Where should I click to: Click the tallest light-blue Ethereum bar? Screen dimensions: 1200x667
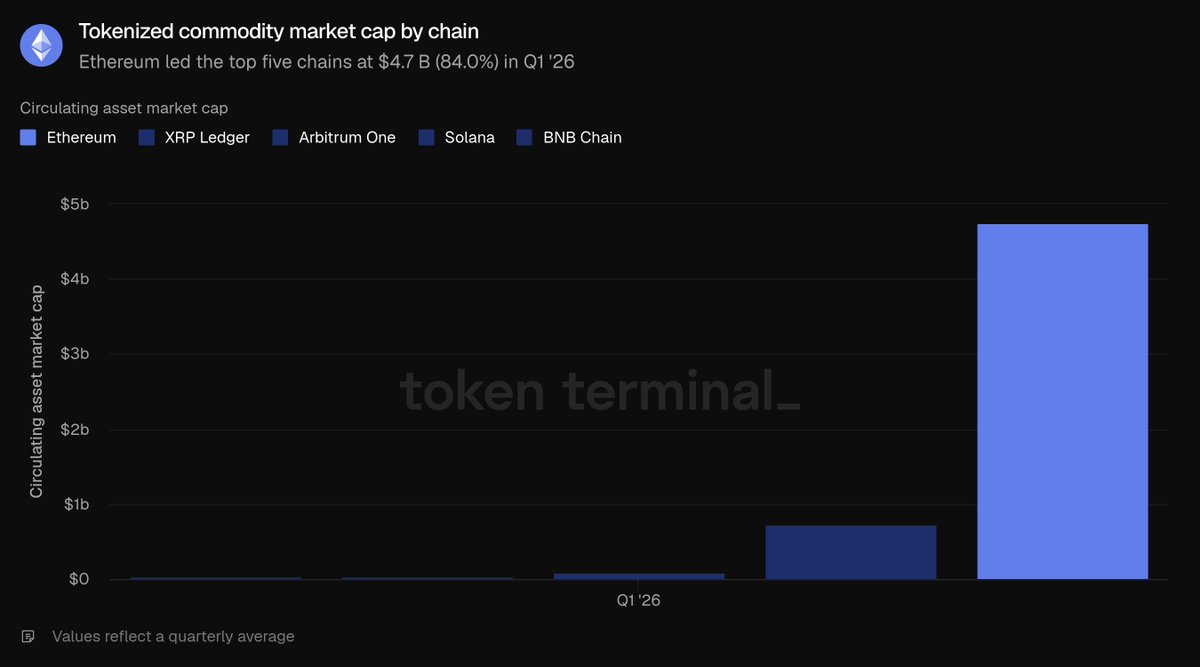tap(1062, 402)
